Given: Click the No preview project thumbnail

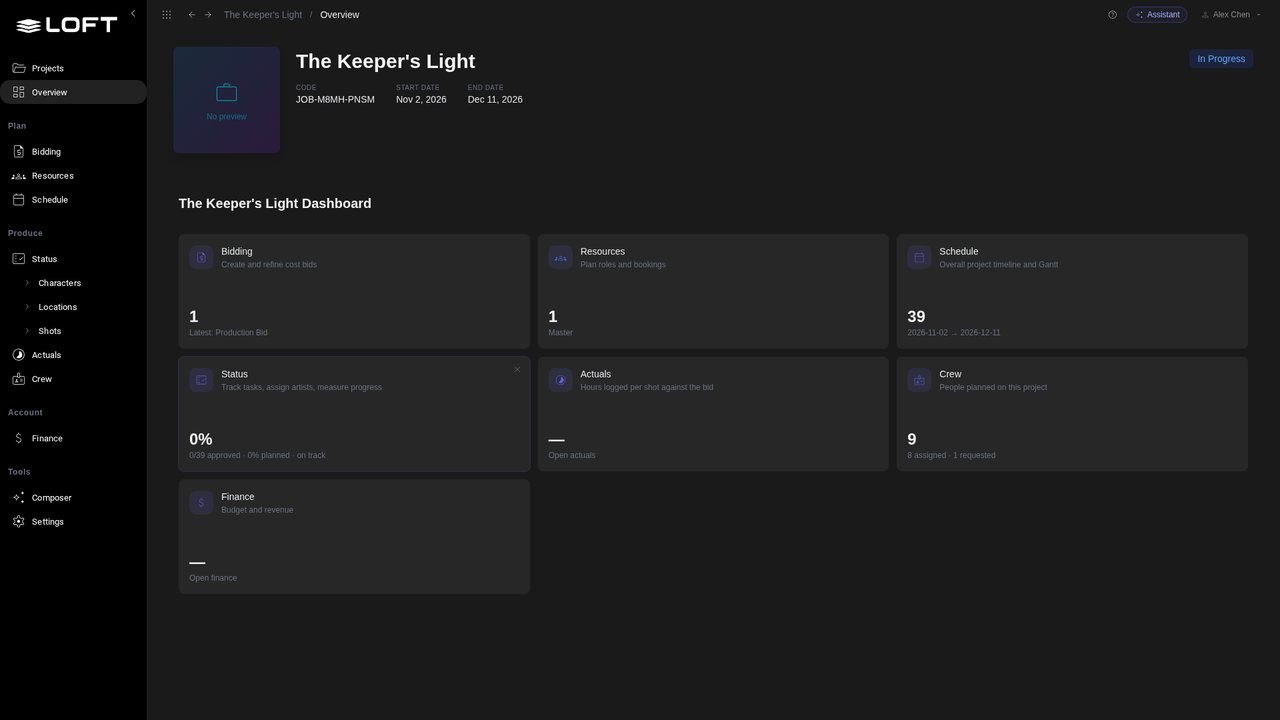Looking at the screenshot, I should point(227,100).
